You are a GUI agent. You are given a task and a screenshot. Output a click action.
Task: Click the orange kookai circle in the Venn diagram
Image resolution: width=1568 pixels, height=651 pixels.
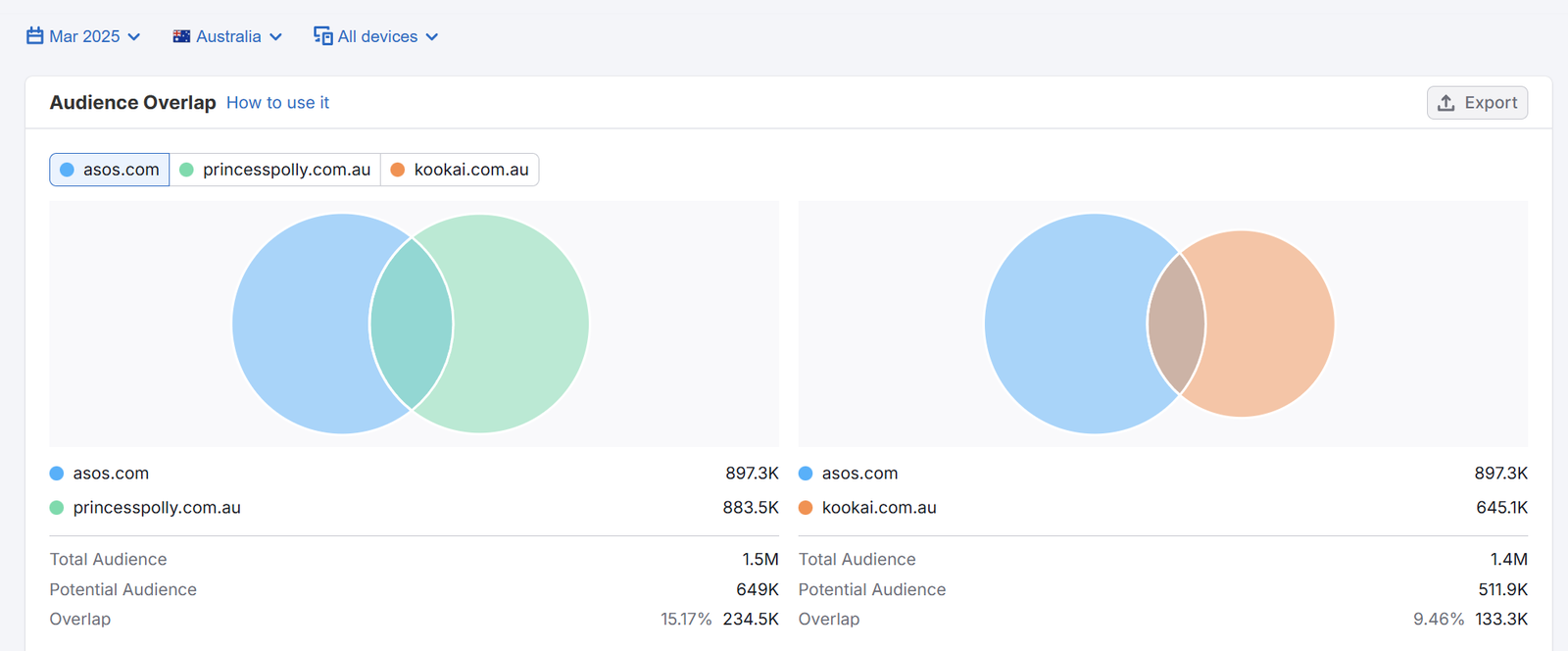click(1269, 324)
